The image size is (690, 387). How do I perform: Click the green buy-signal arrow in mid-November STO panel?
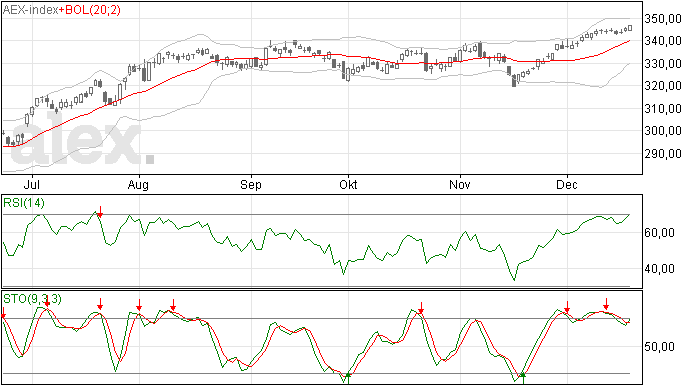pyautogui.click(x=523, y=378)
